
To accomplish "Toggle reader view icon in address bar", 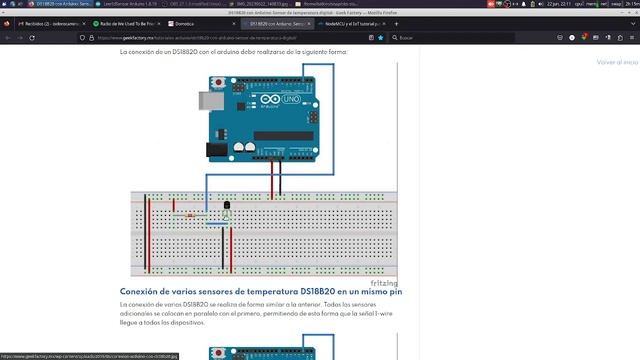I will coord(371,38).
